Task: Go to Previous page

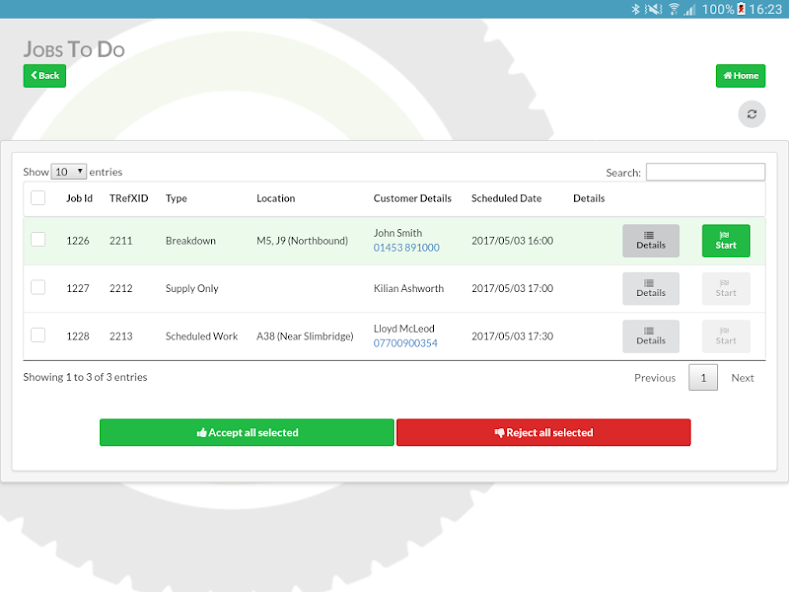Action: click(x=655, y=378)
